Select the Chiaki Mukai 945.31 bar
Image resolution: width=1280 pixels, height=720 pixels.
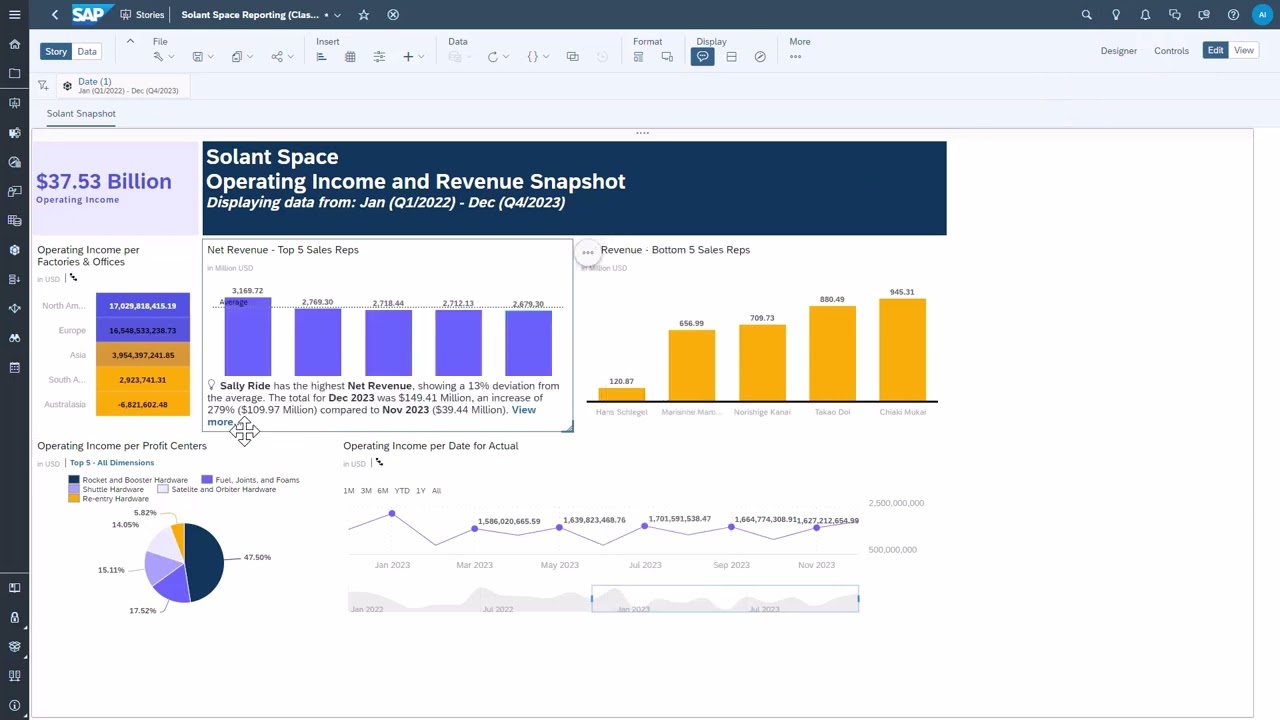click(x=902, y=349)
